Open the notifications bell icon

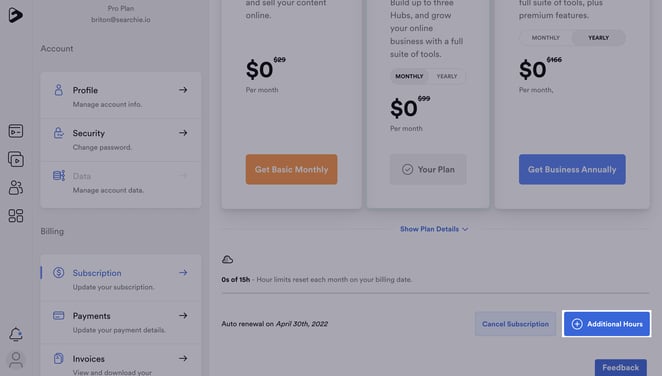click(16, 334)
